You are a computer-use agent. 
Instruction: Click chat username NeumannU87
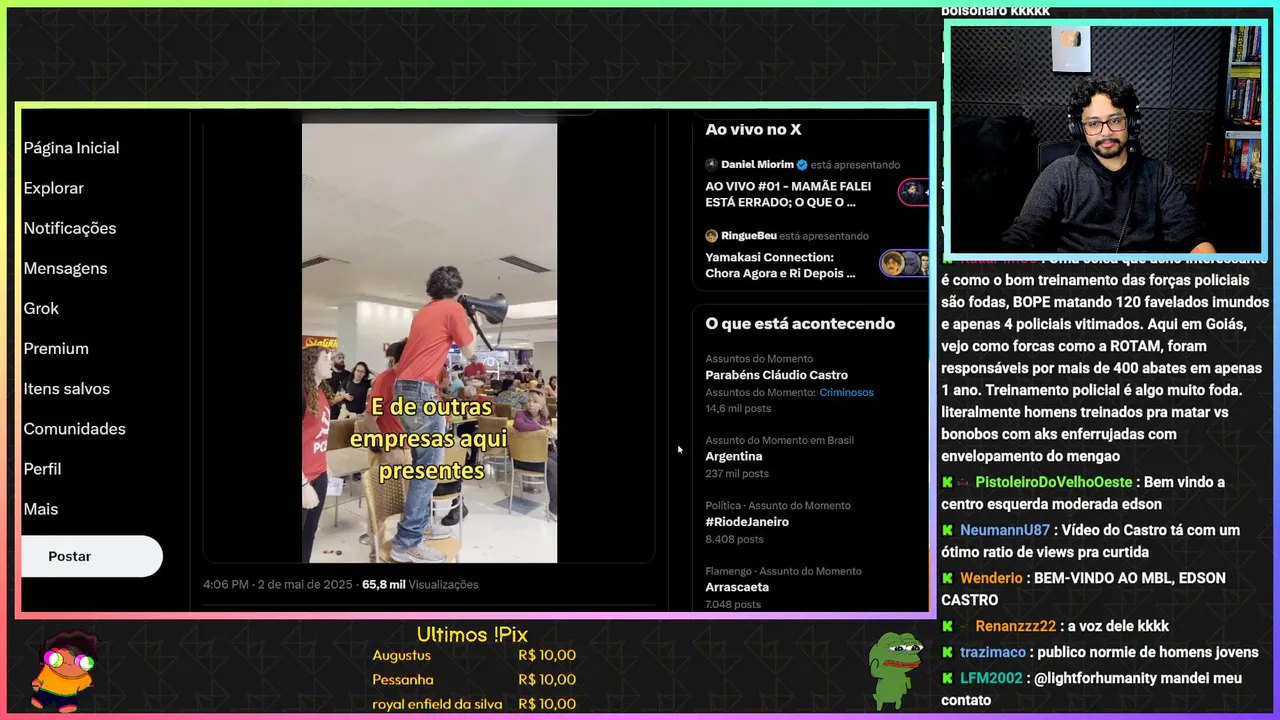[x=1005, y=530]
